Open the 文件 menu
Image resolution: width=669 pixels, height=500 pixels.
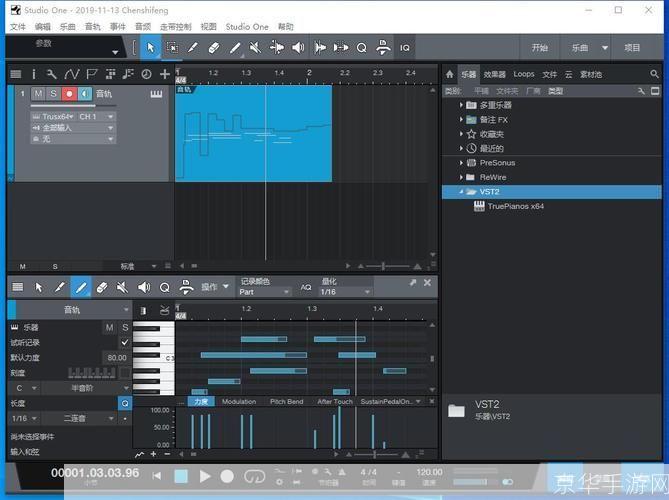pyautogui.click(x=17, y=27)
